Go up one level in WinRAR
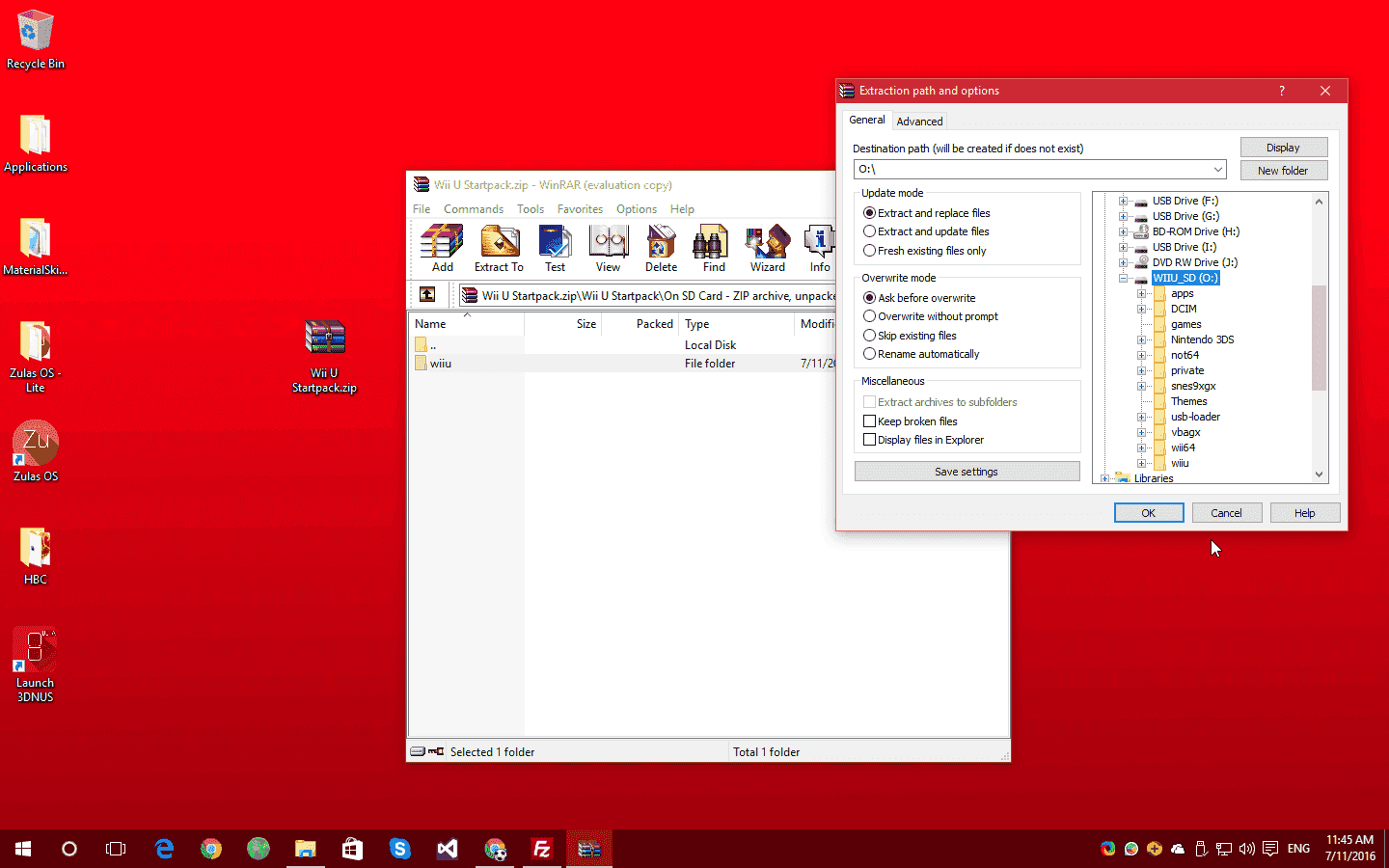 [427, 295]
